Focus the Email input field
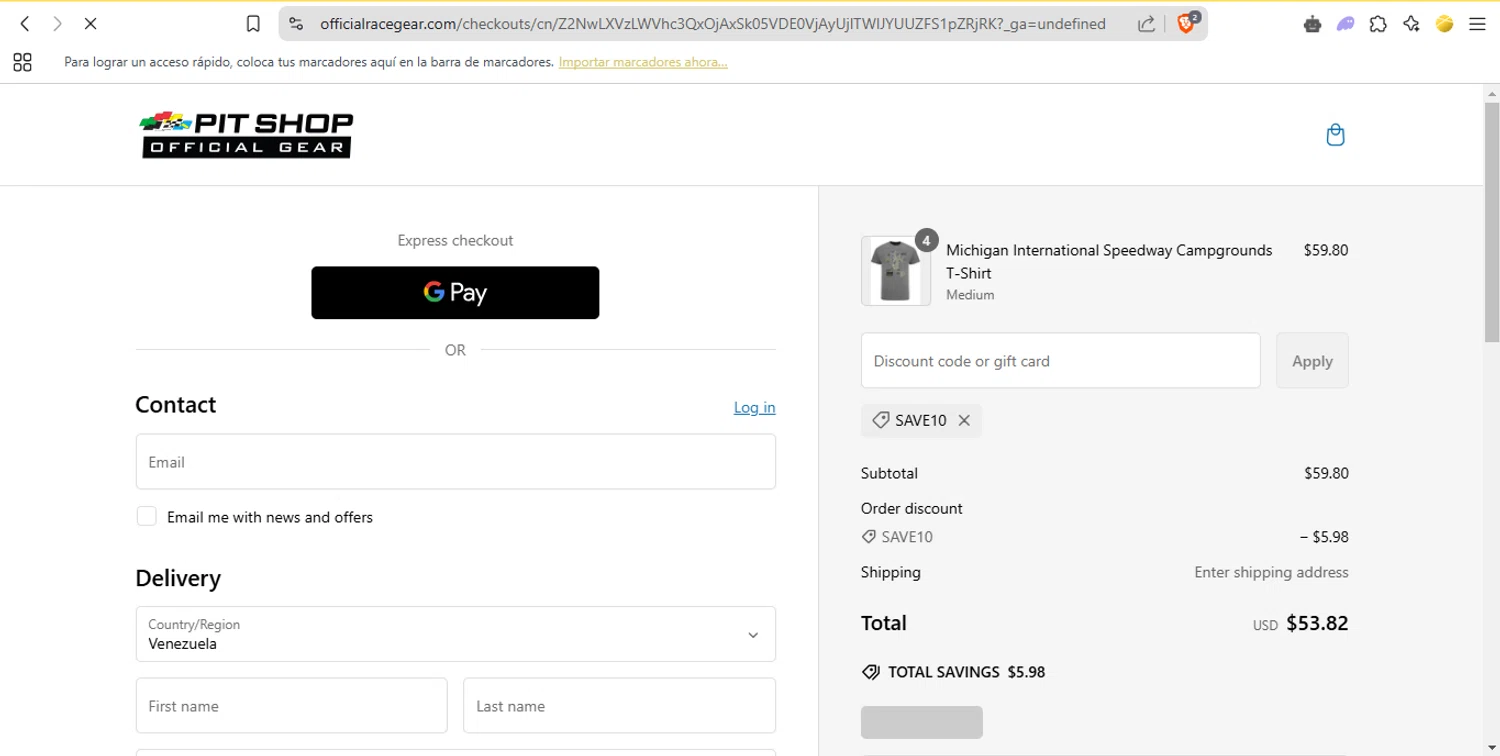The image size is (1500, 756). tap(455, 462)
